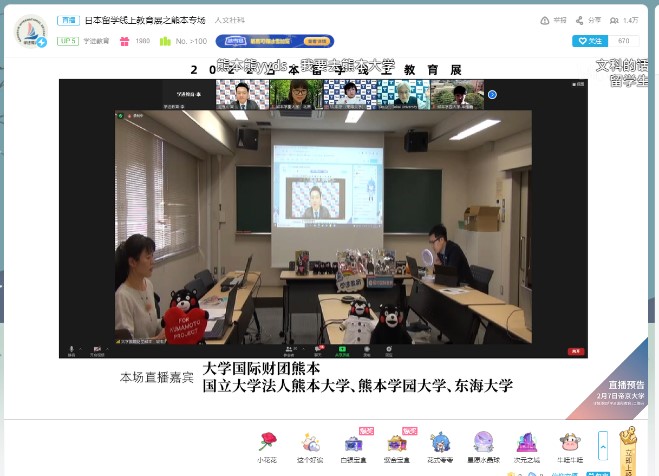Click the main live video player area
The image size is (659, 476).
323,227
